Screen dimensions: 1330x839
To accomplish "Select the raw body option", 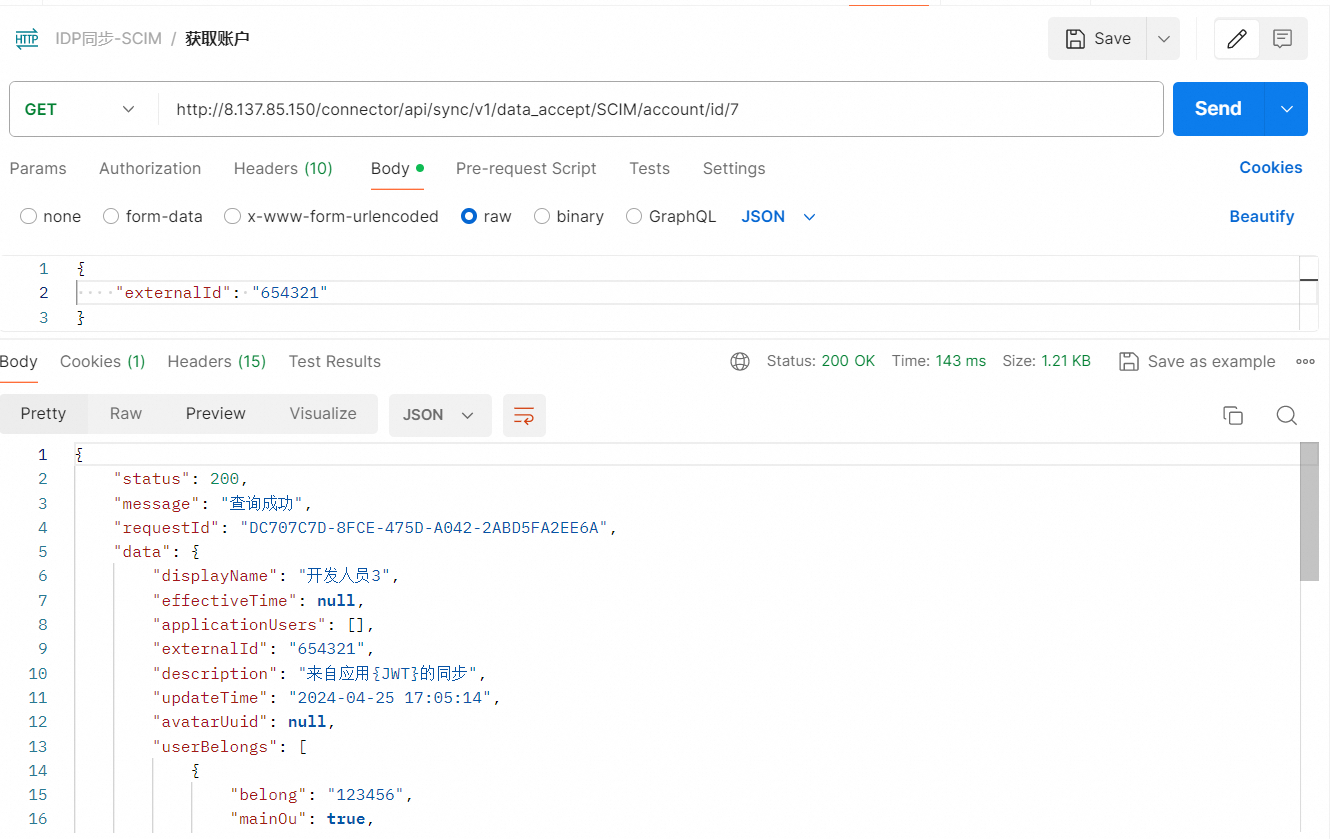I will click(486, 216).
